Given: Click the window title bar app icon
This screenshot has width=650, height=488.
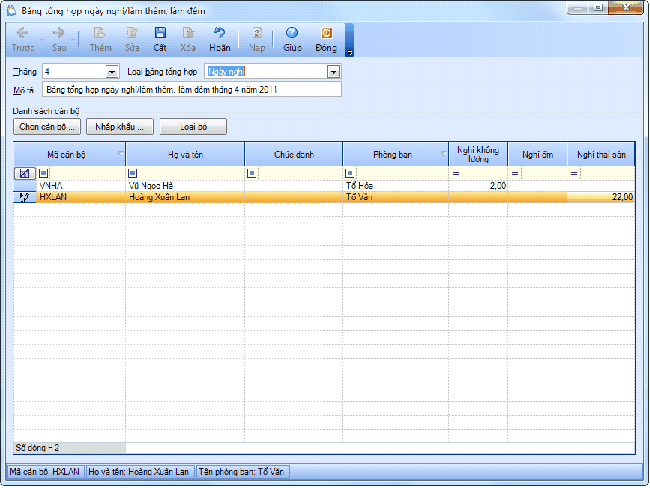Looking at the screenshot, I should [x=12, y=10].
